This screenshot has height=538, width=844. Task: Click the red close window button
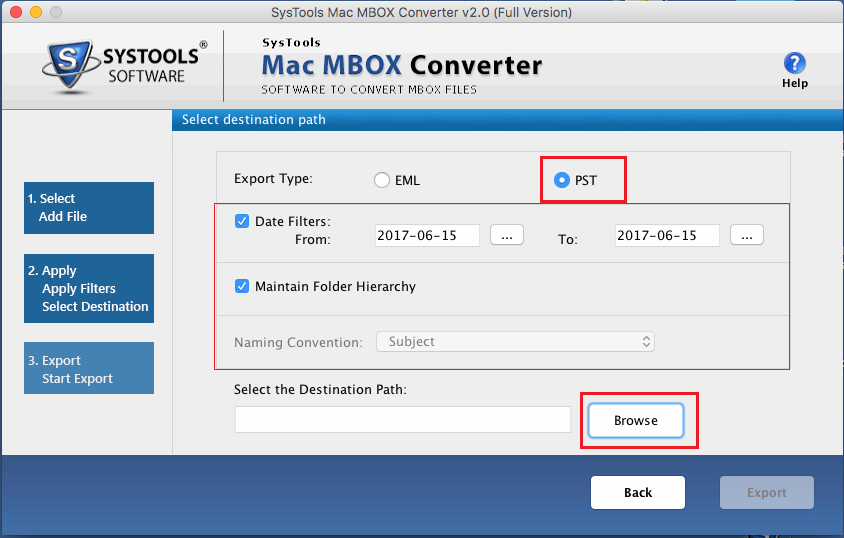click(x=14, y=13)
